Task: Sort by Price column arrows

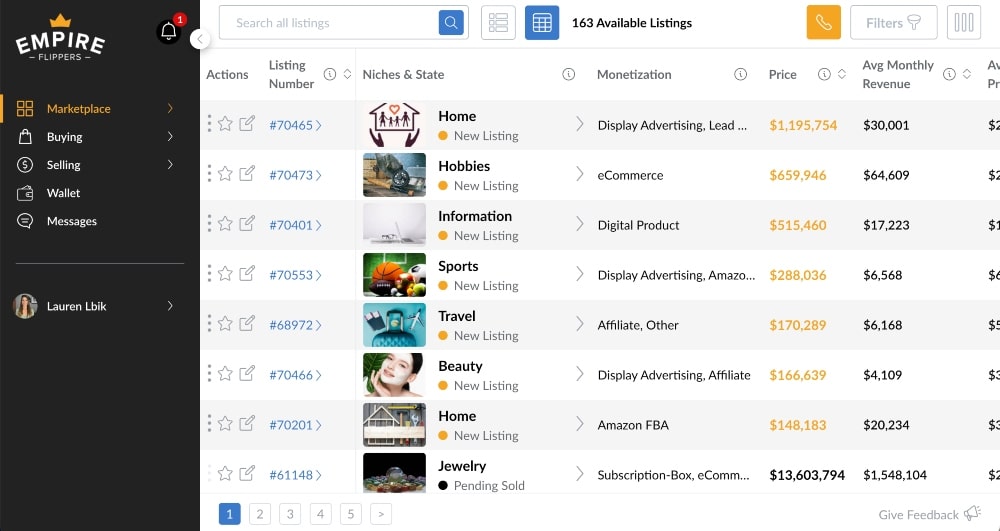Action: pos(842,75)
